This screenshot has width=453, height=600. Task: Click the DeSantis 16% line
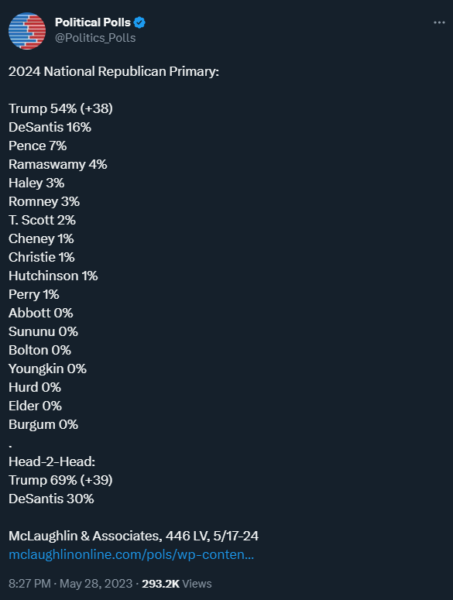(50, 127)
